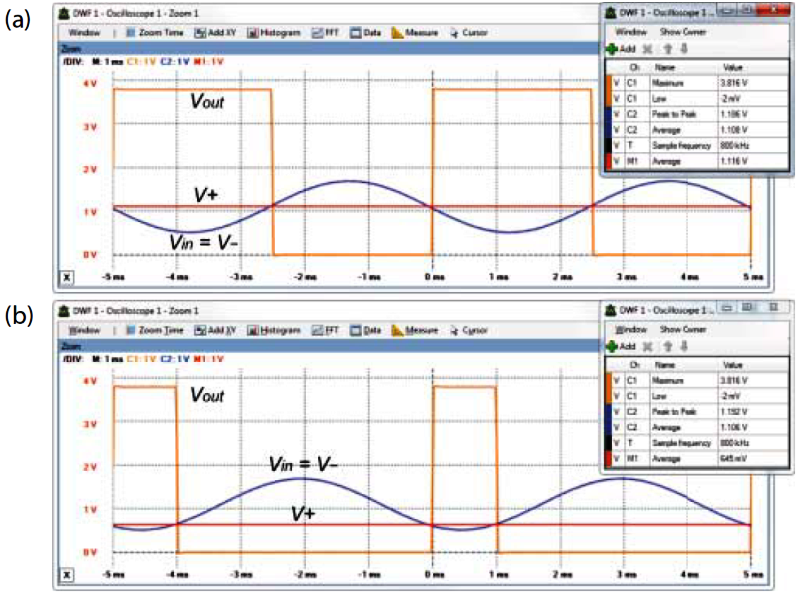Open Data view in lower oscilloscope toolbar
800x596 pixels.
[366, 328]
